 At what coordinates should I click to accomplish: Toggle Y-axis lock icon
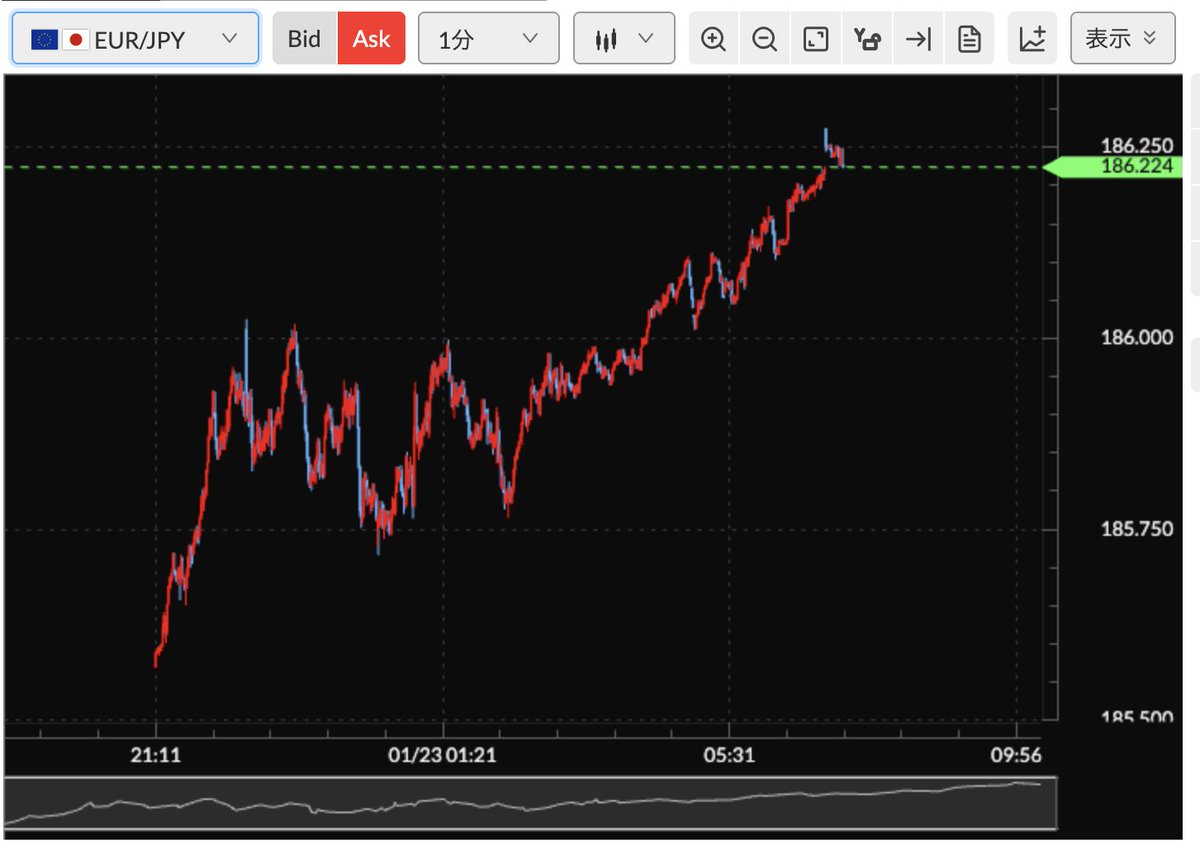pyautogui.click(x=867, y=39)
